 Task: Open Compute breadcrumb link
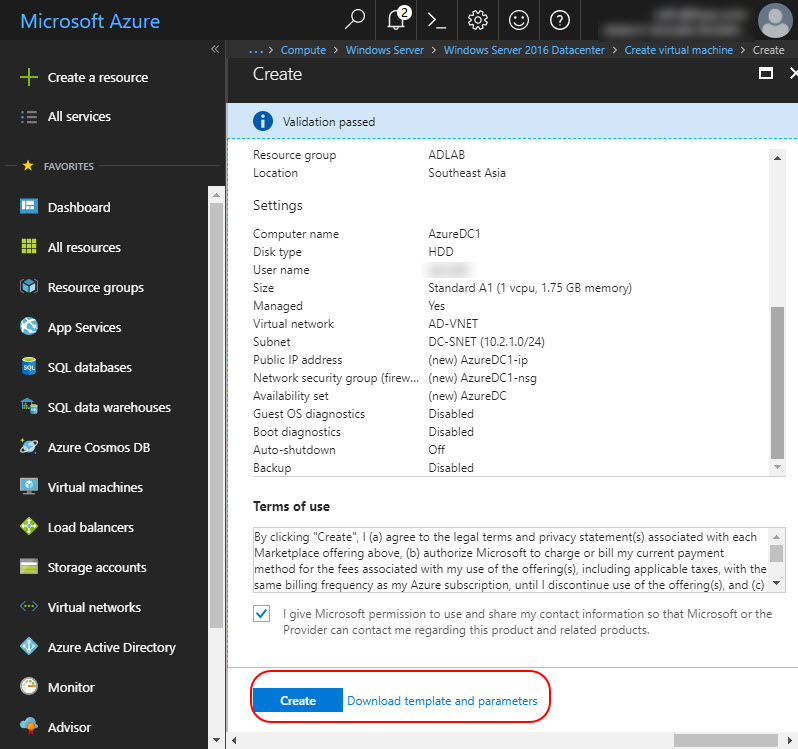point(303,50)
